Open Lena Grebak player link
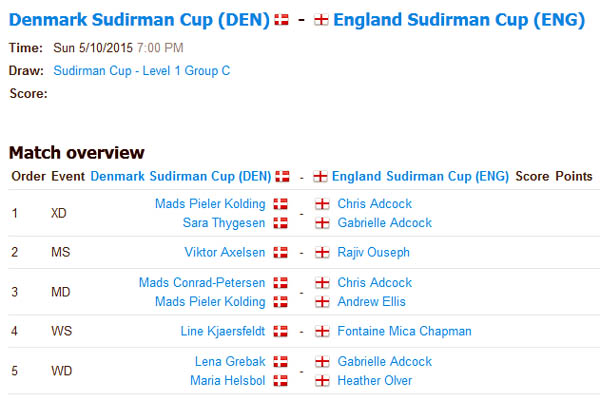The width and height of the screenshot is (600, 401). (230, 361)
